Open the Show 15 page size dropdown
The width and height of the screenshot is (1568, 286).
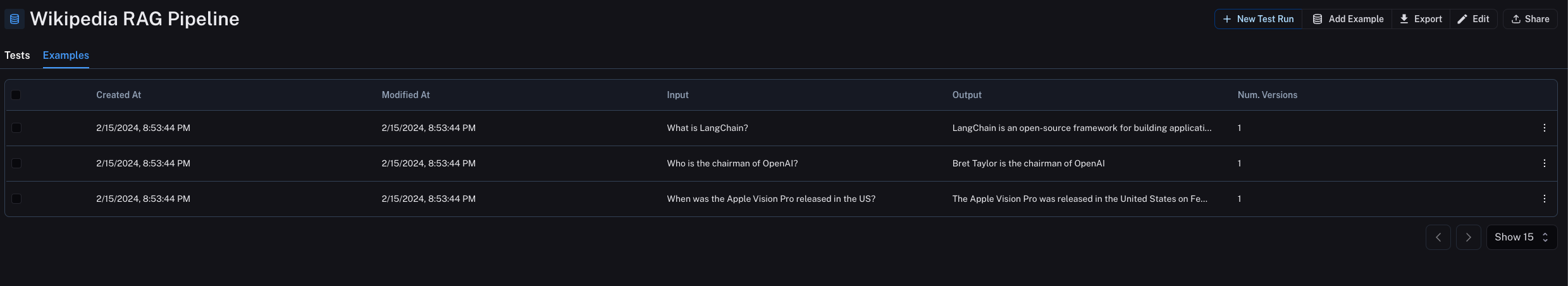[1521, 237]
